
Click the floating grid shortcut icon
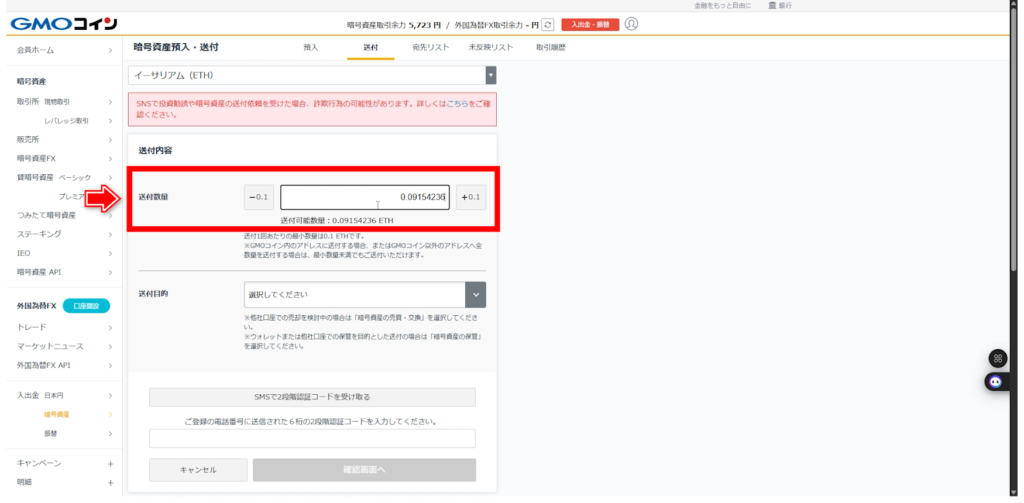(996, 358)
